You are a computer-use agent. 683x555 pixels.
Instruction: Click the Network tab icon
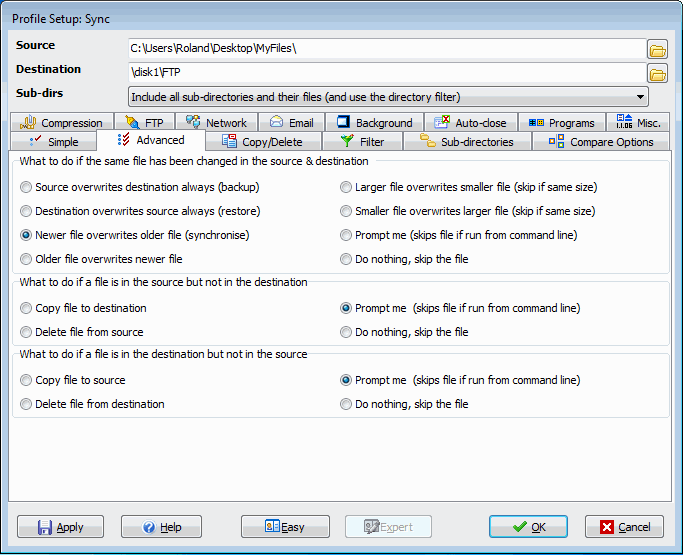(x=193, y=123)
